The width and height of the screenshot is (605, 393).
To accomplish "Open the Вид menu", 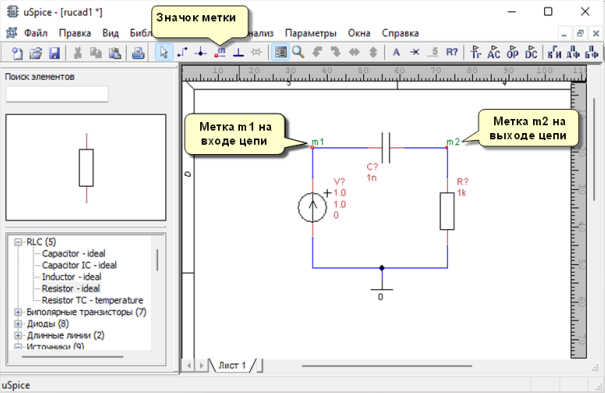I will [x=110, y=33].
